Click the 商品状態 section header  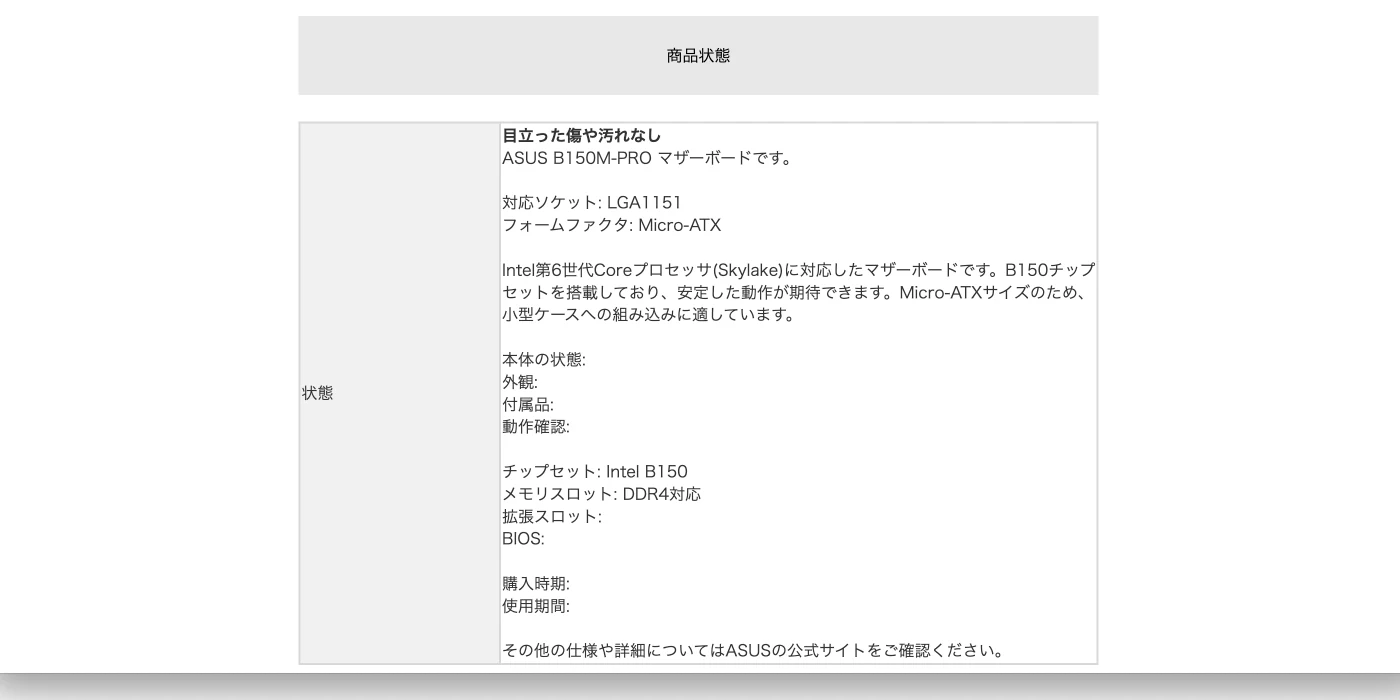[x=698, y=56]
